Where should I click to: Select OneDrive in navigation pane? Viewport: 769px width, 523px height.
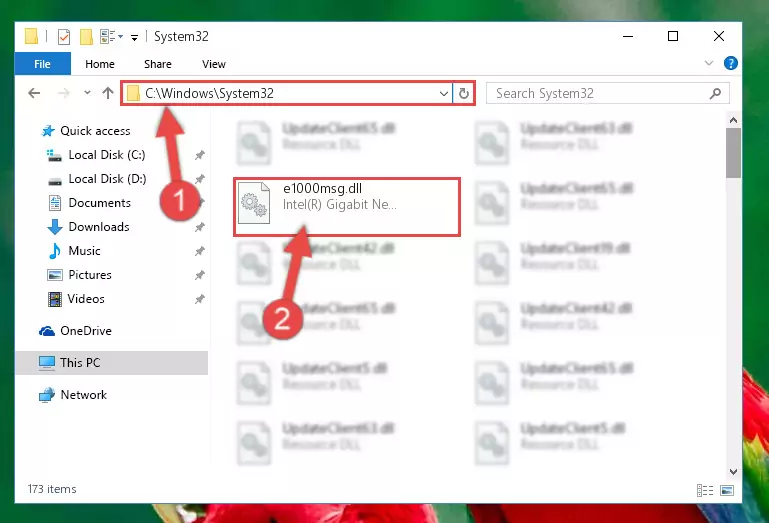coord(86,331)
